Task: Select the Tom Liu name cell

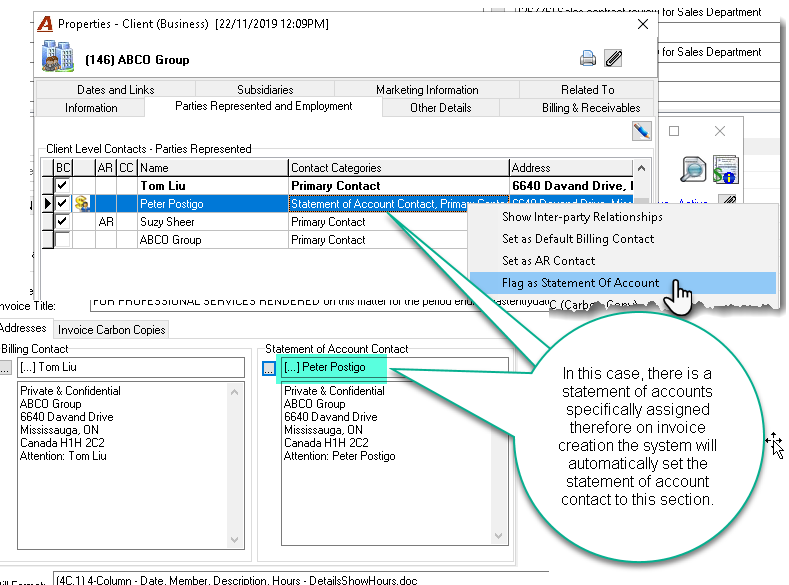Action: [213, 186]
